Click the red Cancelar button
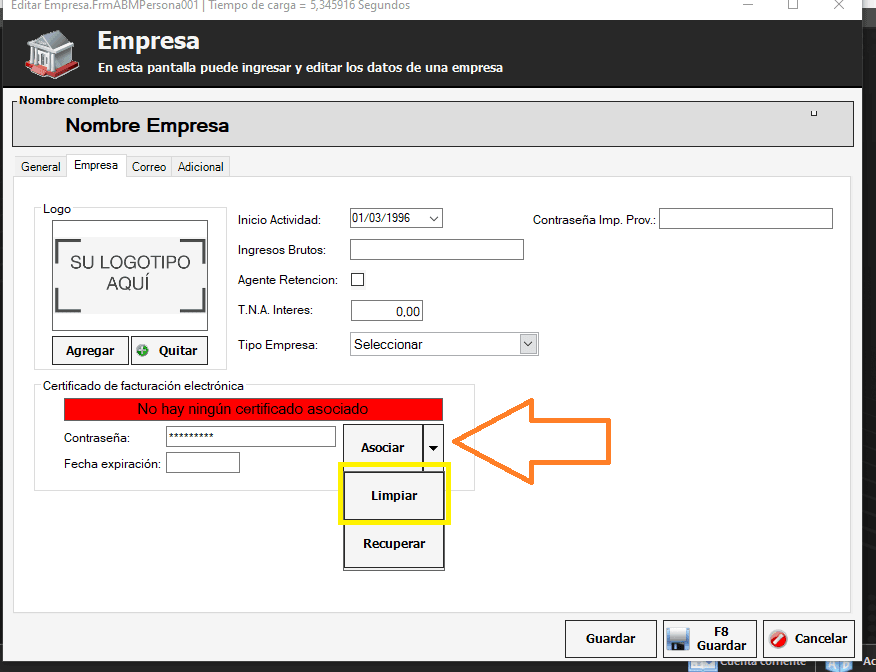 809,638
